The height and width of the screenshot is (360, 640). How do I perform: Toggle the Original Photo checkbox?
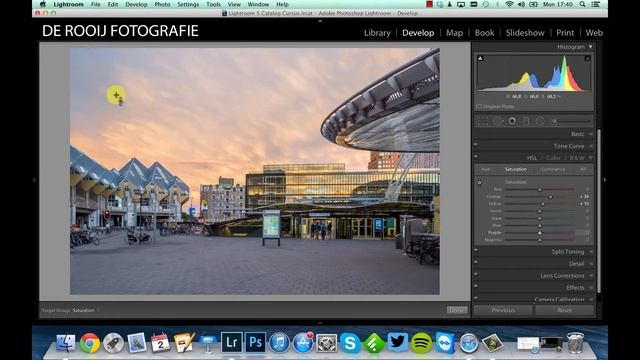click(479, 107)
